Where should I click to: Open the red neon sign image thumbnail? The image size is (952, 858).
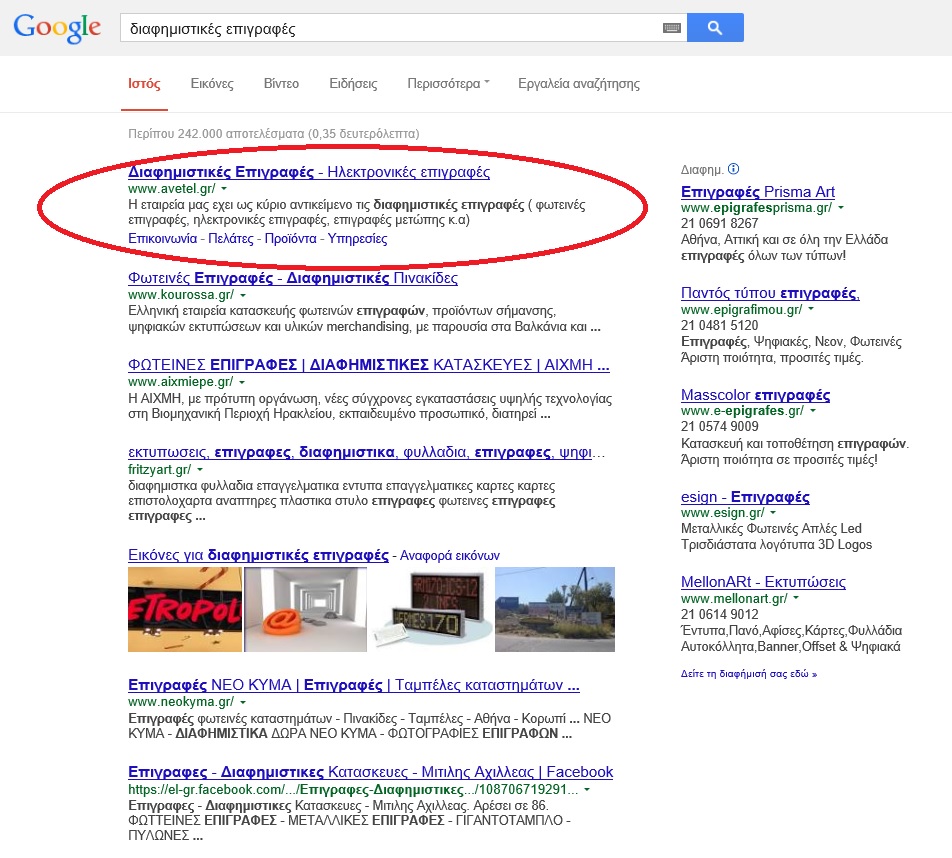pos(185,609)
